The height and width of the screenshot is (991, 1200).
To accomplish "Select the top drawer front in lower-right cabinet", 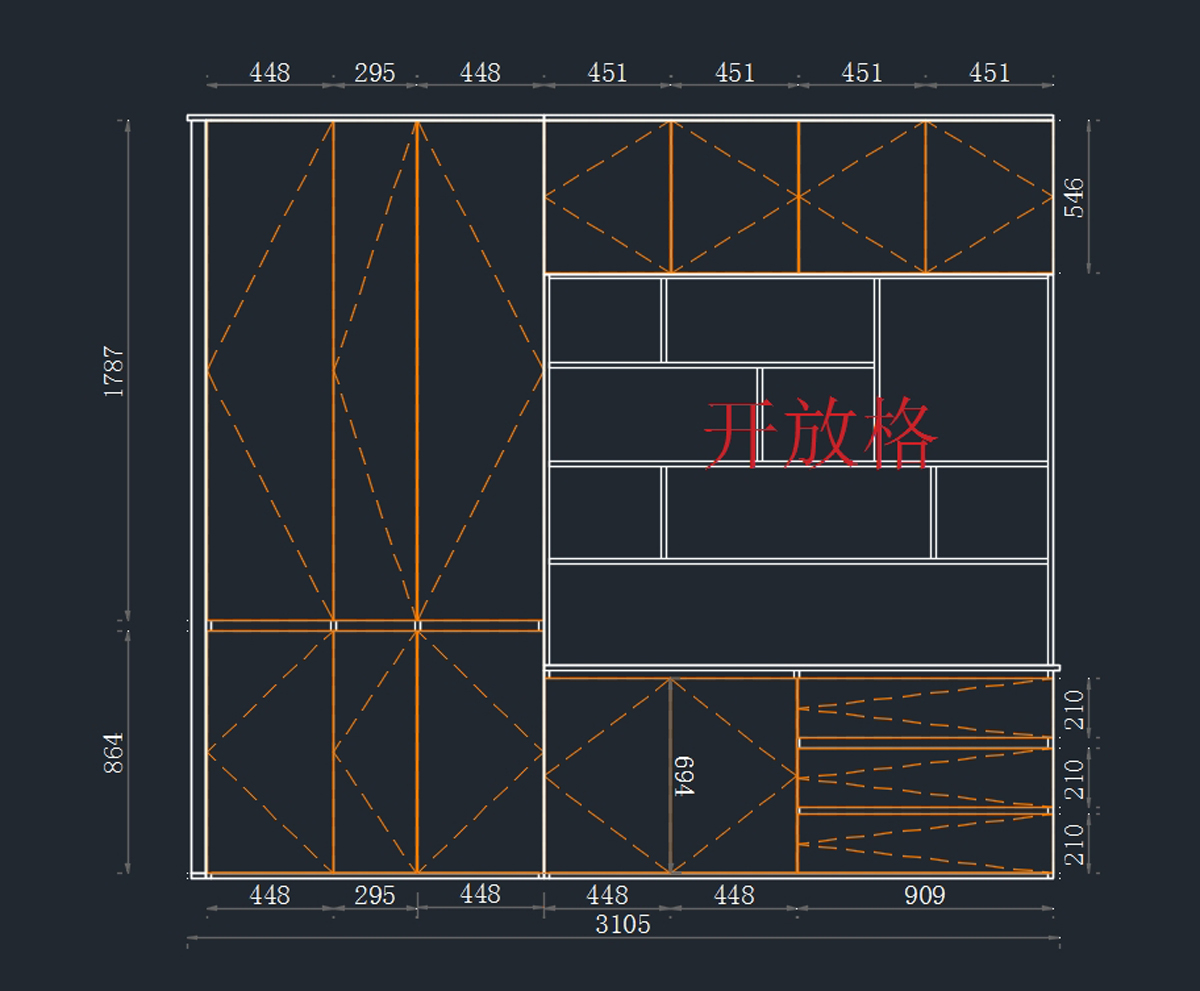I will [924, 708].
